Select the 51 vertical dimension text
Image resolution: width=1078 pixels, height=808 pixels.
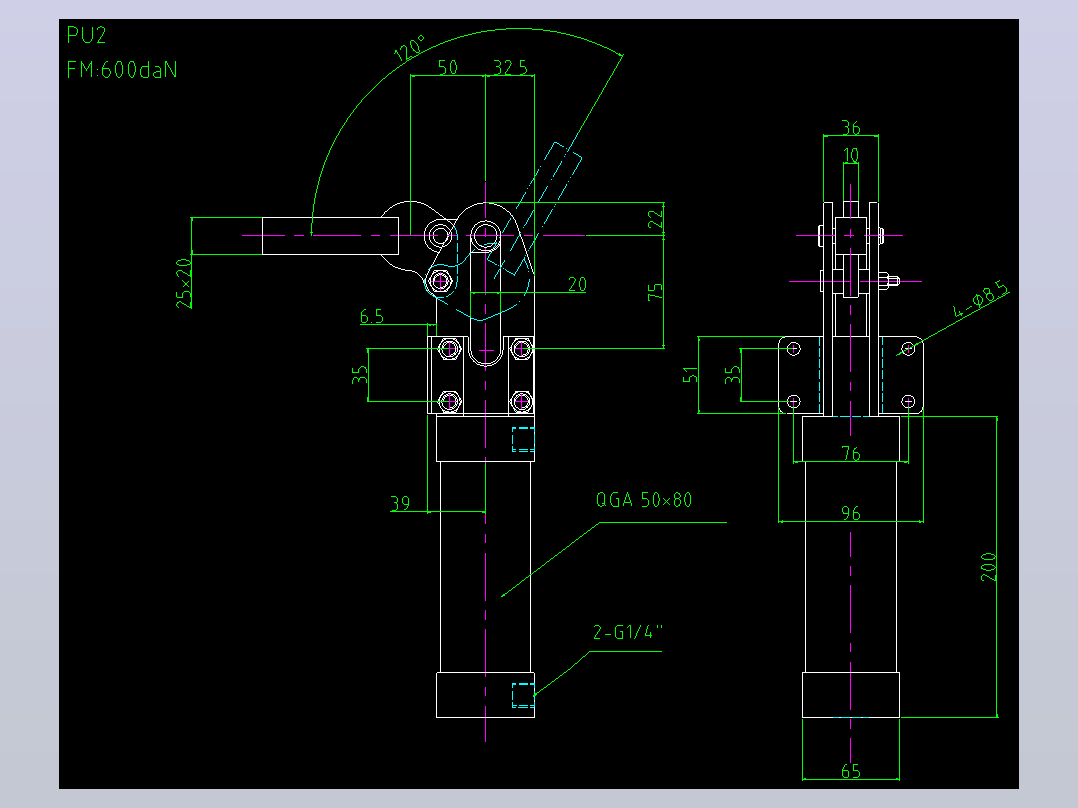click(690, 375)
